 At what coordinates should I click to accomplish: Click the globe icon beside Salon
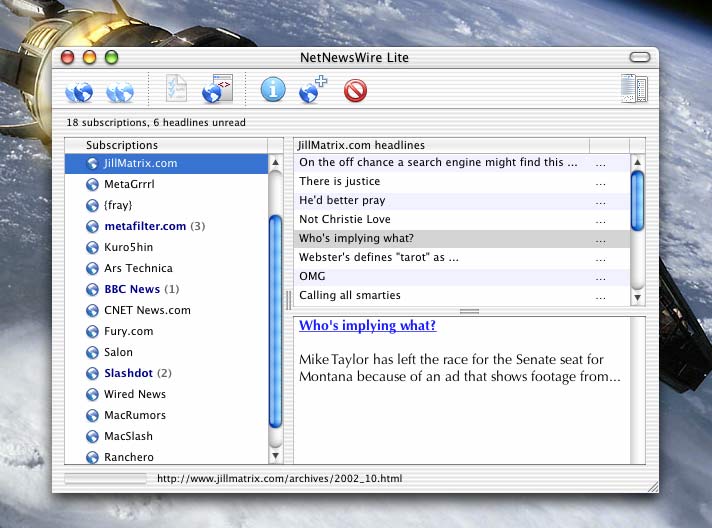coord(92,352)
